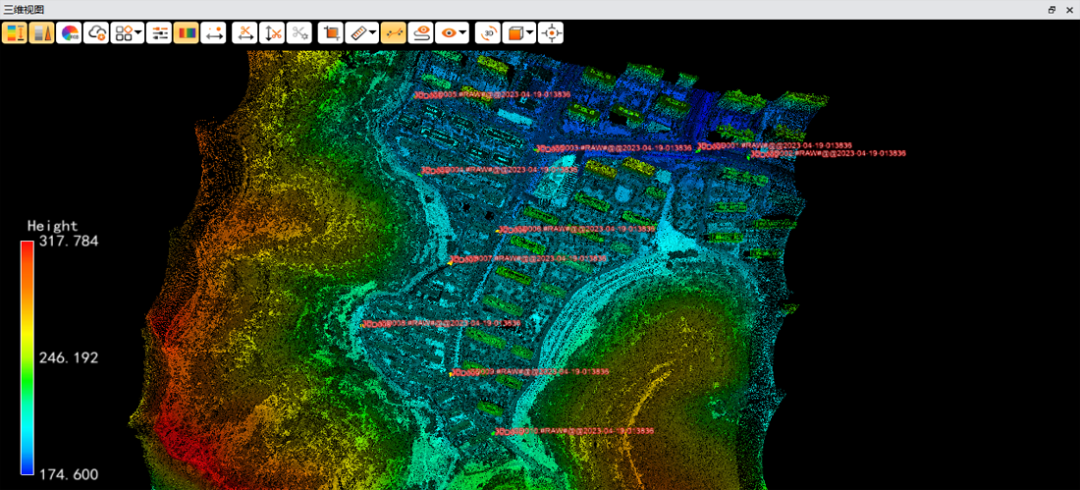This screenshot has height=490, width=1080.
Task: Click the cloud point add icon
Action: click(96, 33)
